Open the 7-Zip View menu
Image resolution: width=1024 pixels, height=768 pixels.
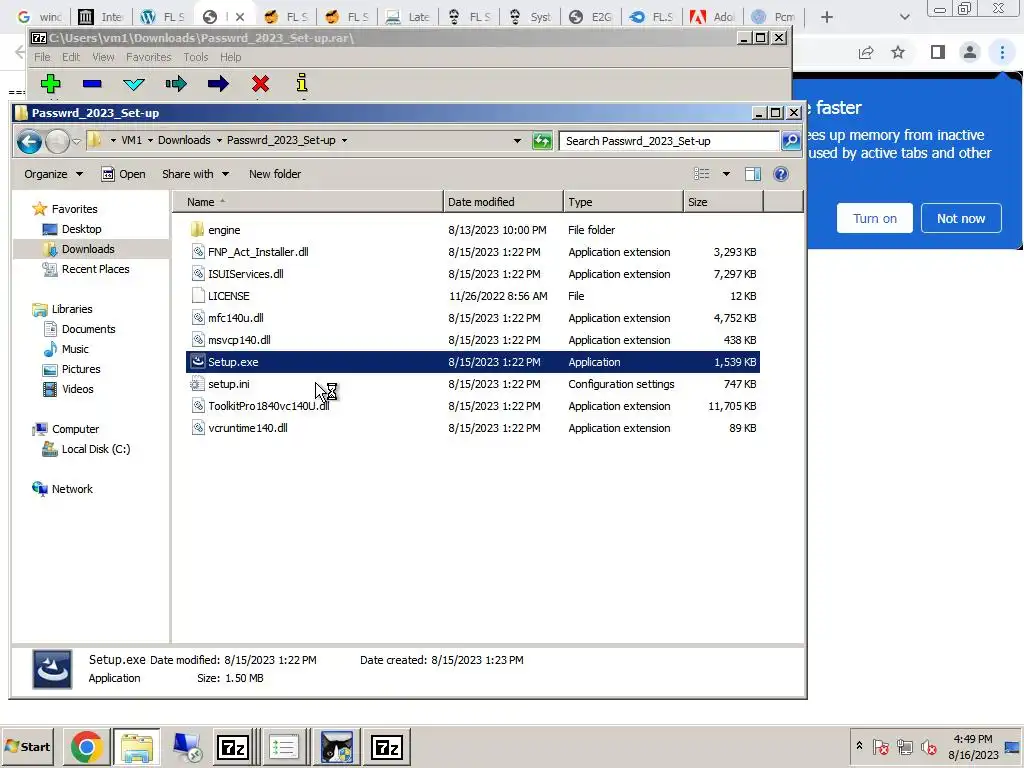click(x=103, y=57)
